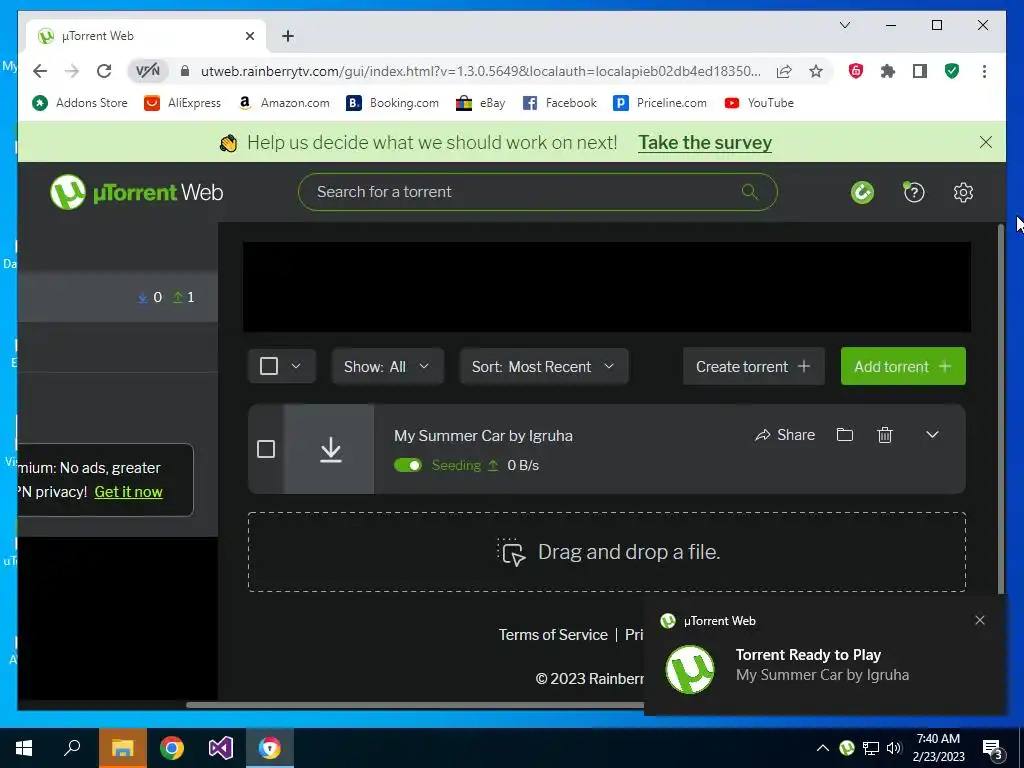Click the VPN badge in address bar
Image resolution: width=1024 pixels, height=768 pixels.
(148, 71)
